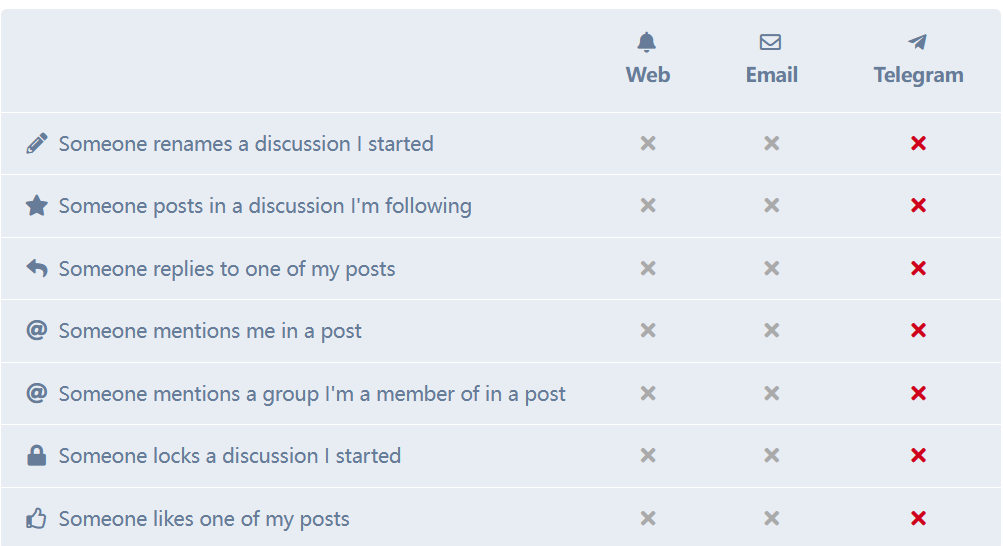The height and width of the screenshot is (546, 1003).
Task: Enable Email notification for locked discussion
Action: [771, 455]
